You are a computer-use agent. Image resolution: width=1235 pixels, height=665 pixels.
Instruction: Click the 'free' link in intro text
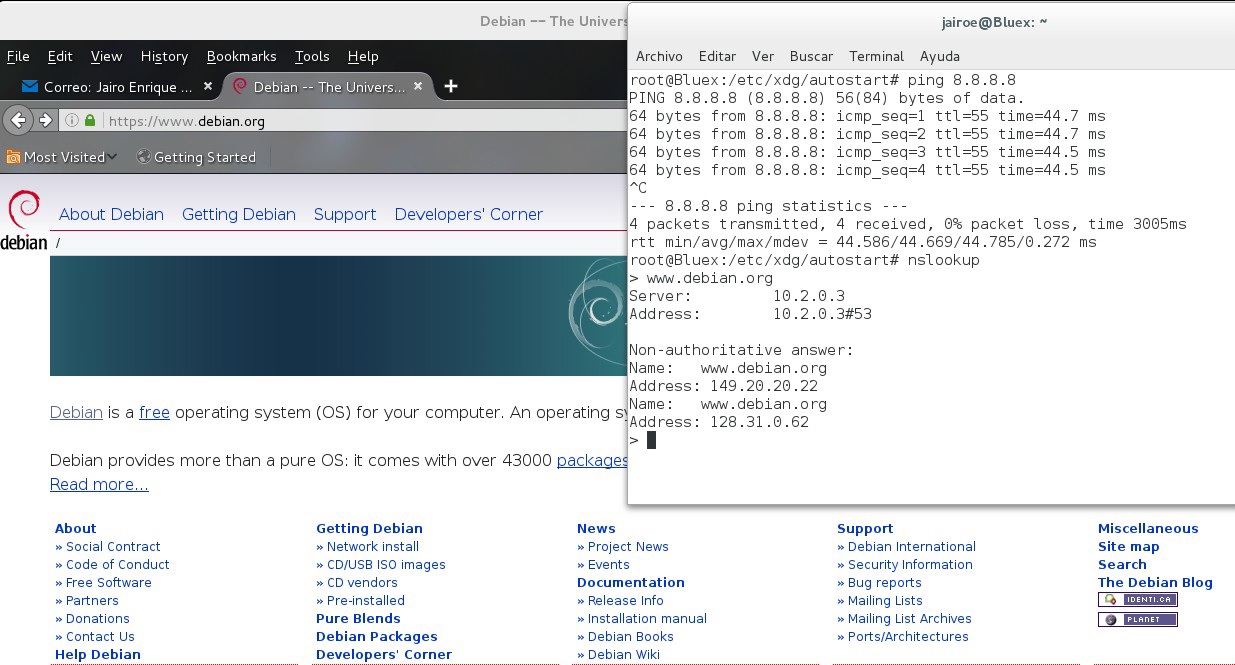(154, 412)
